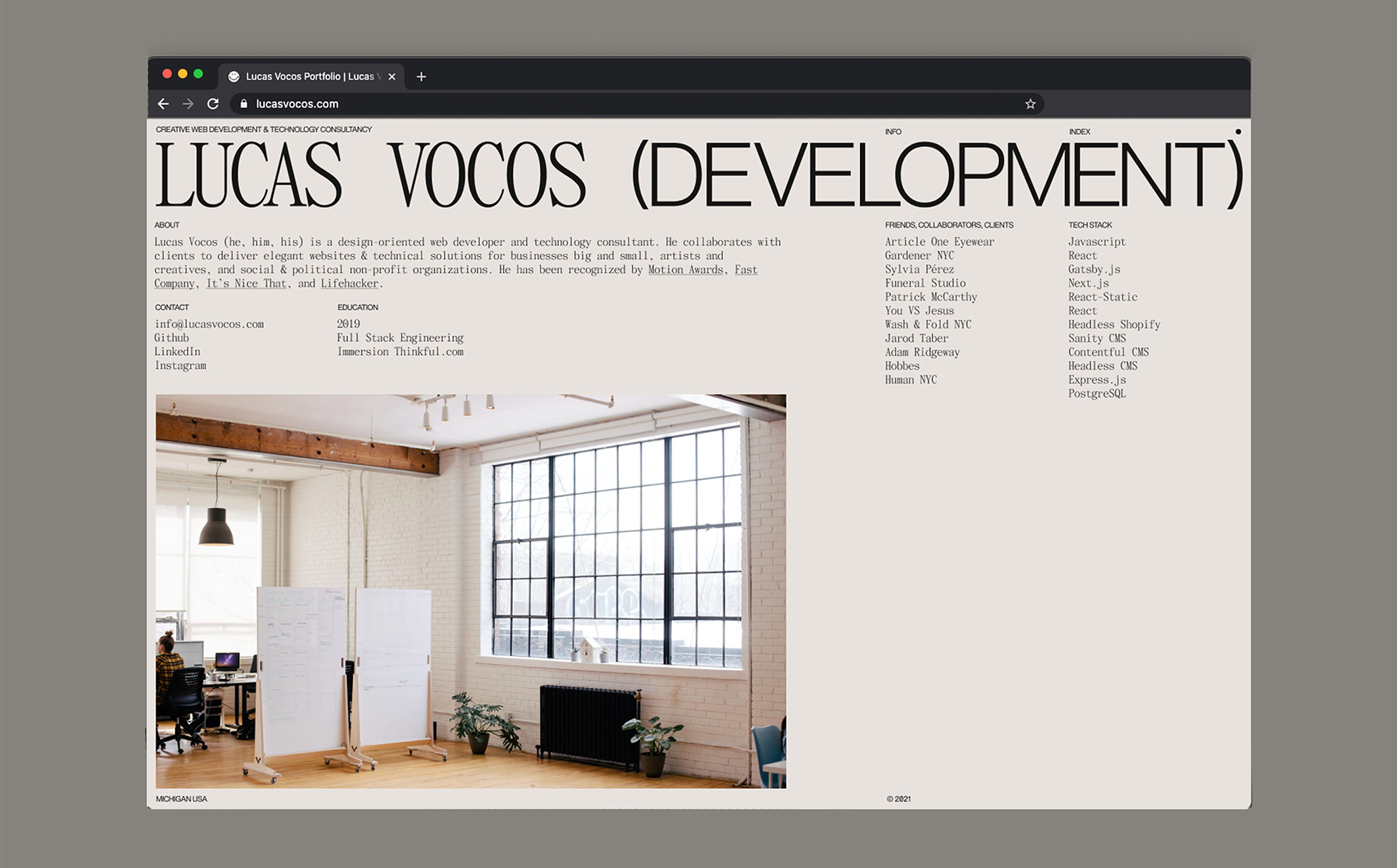
Task: Open the Motion Awards link
Action: (685, 270)
